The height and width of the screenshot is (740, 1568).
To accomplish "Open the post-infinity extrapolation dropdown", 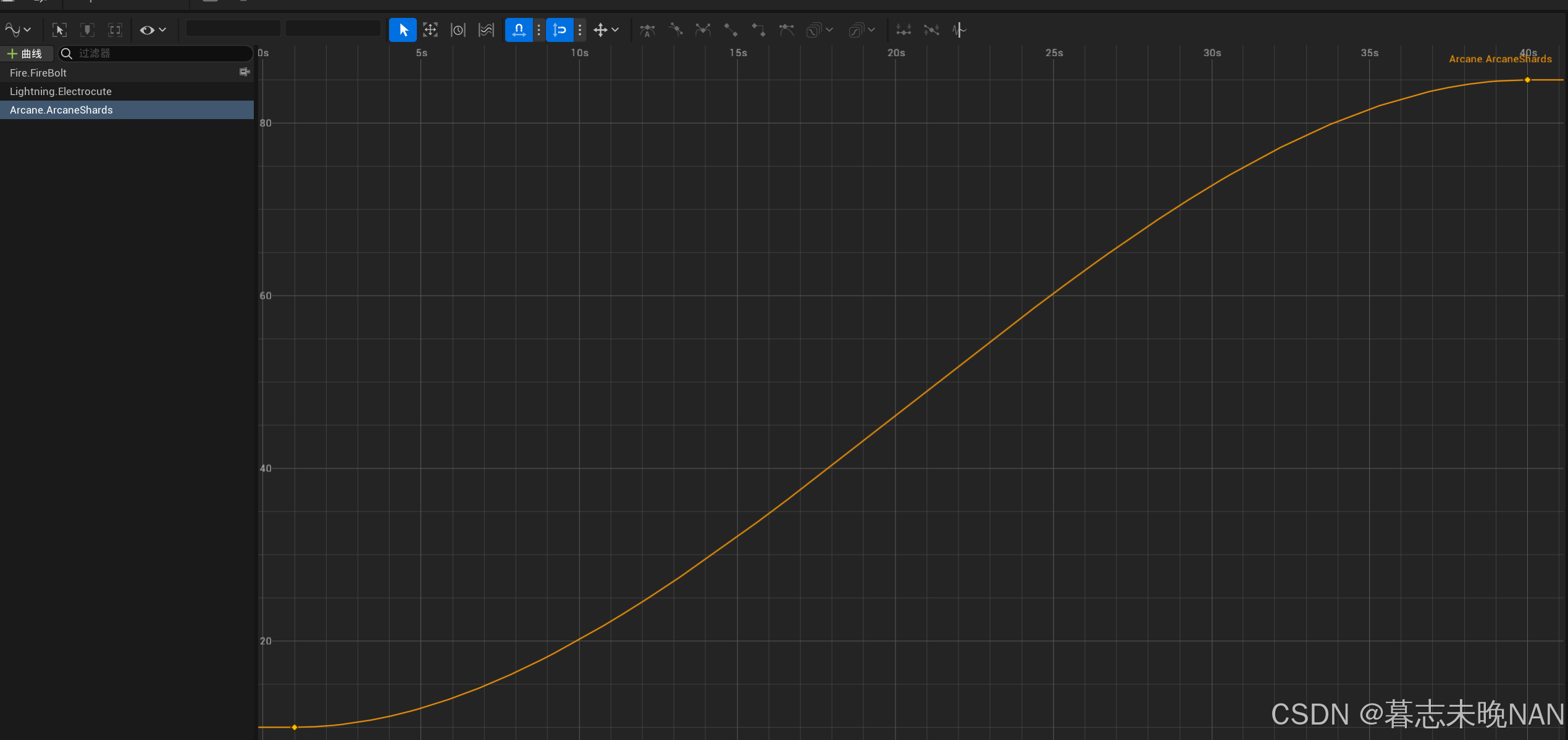I will click(x=862, y=30).
